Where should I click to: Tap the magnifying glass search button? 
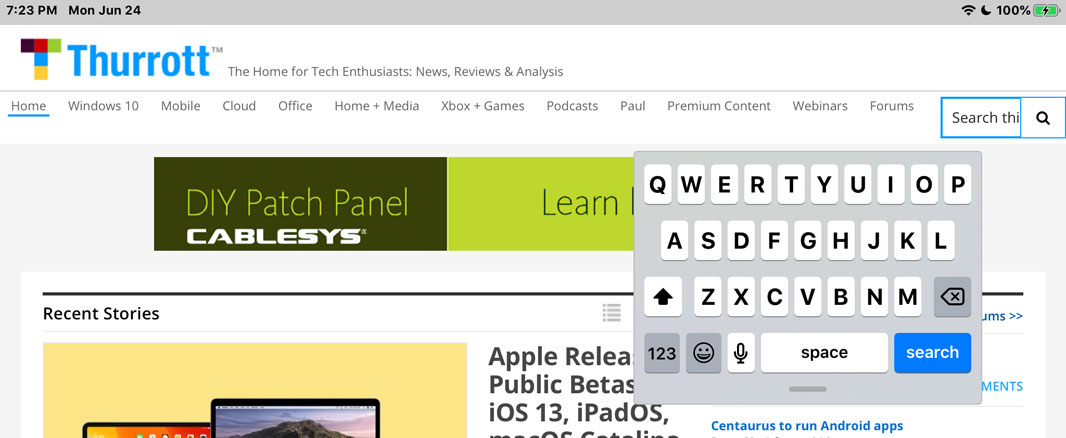pos(1043,118)
